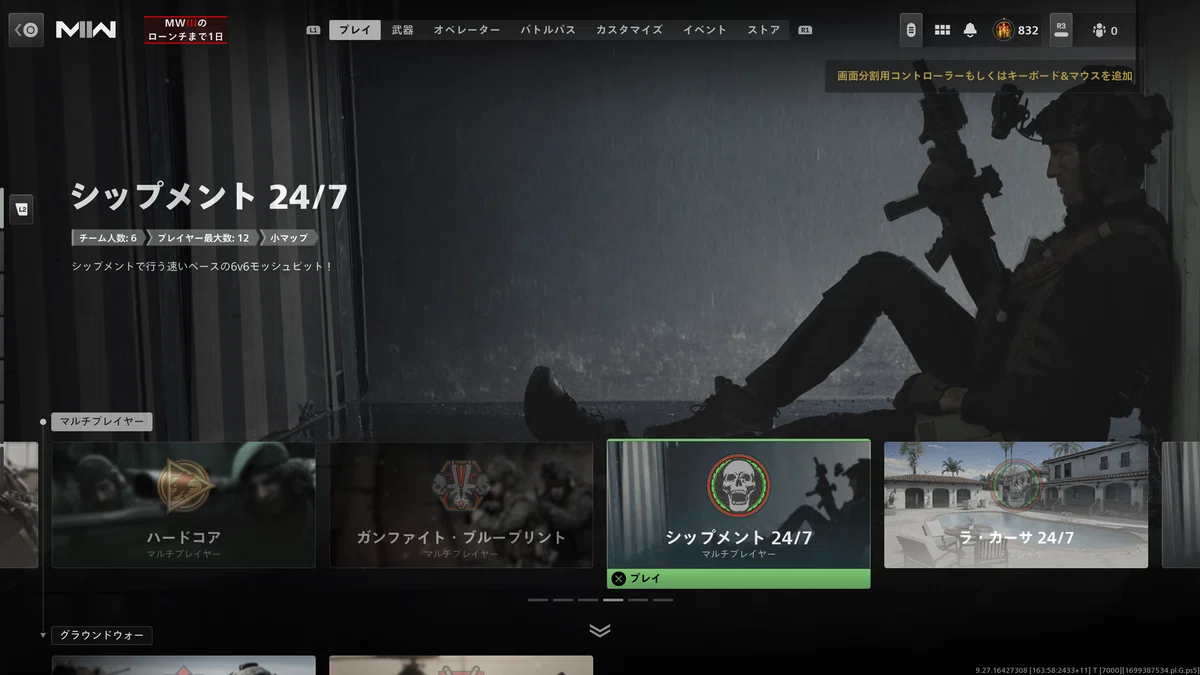This screenshot has width=1200, height=675.
Task: Switch to the イベント tab
Action: point(705,30)
